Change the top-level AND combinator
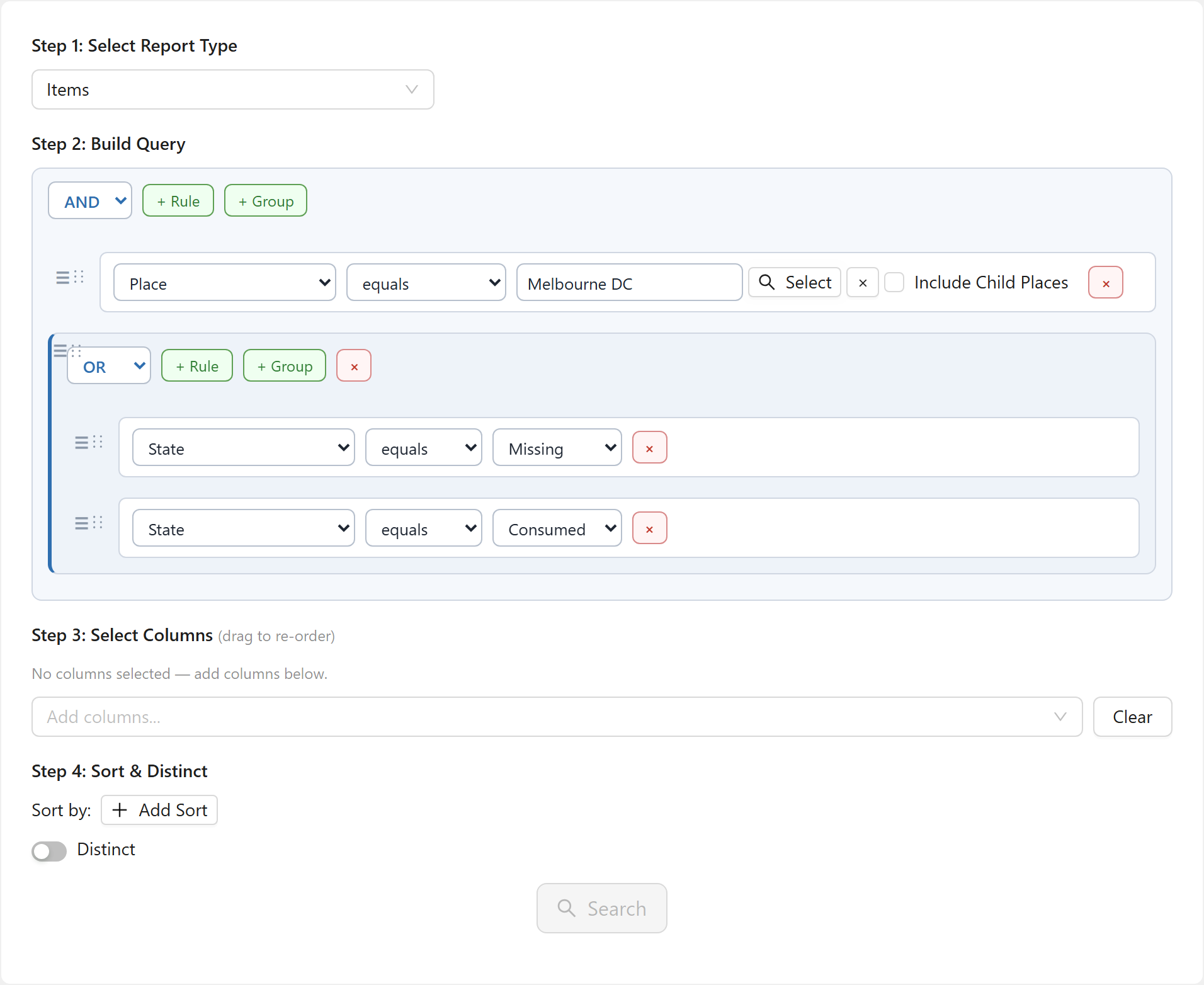Screen dimensions: 1204x985 pos(90,201)
